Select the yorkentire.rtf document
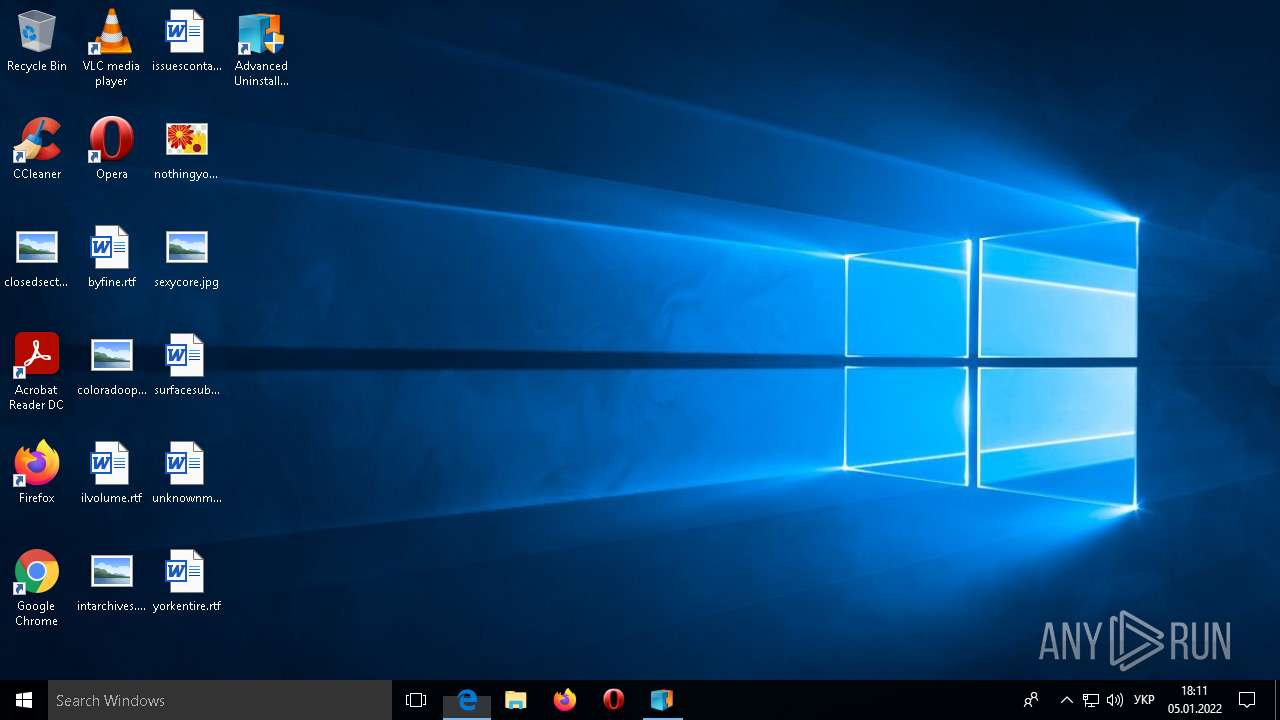Viewport: 1280px width, 720px height. [187, 582]
